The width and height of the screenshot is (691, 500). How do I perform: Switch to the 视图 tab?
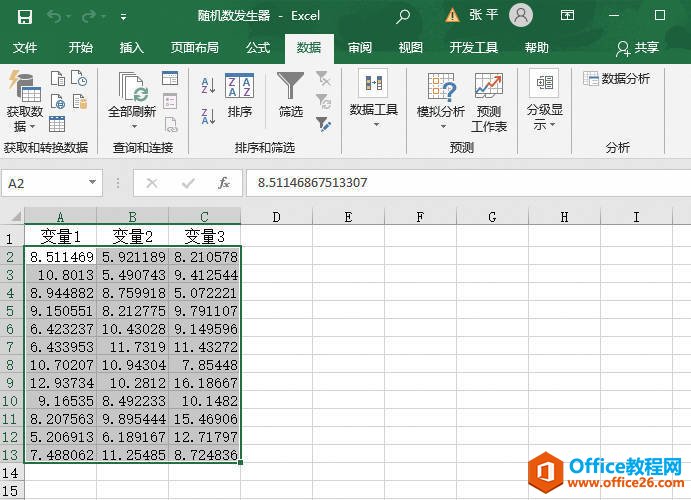click(411, 48)
